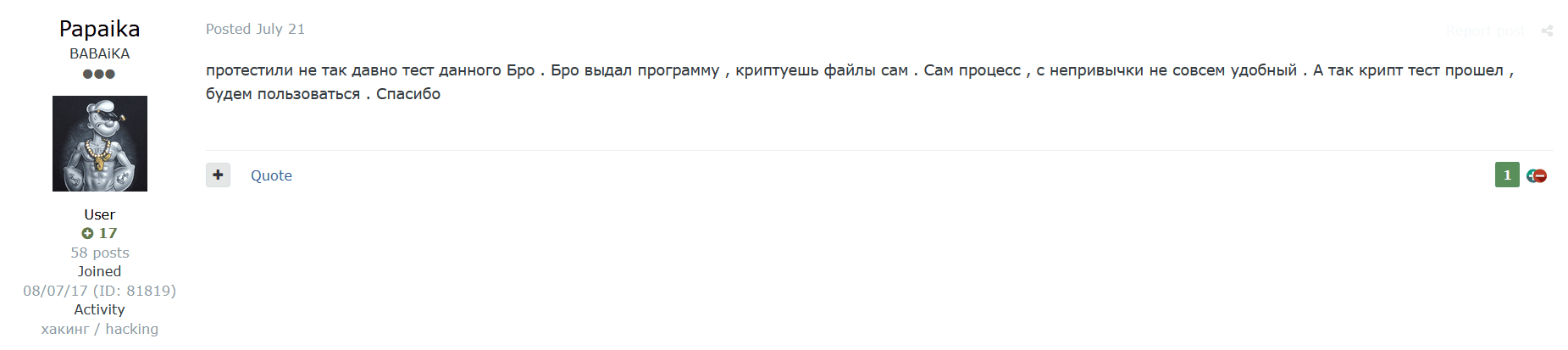Click the User group label
Image resolution: width=1568 pixels, height=350 pixels.
[x=100, y=214]
